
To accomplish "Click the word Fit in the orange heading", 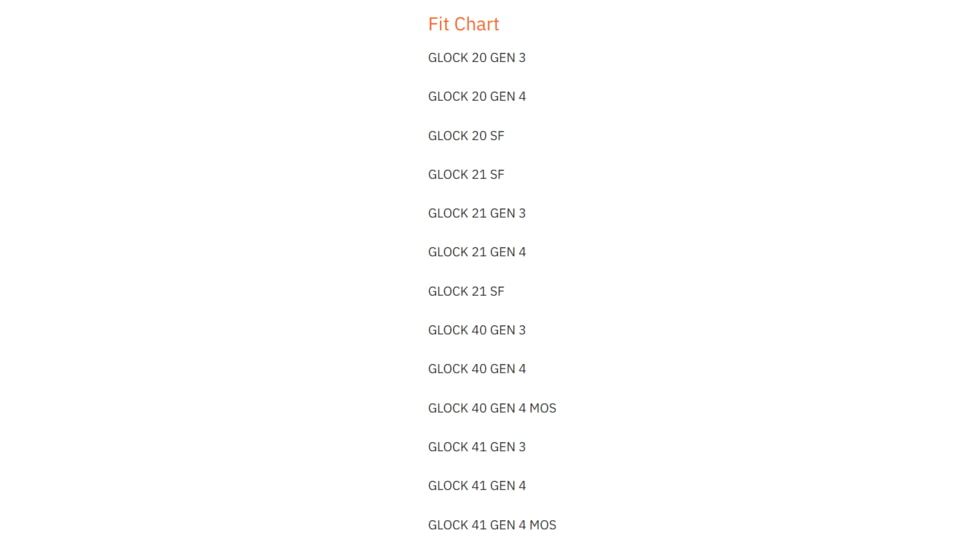I will [x=438, y=24].
